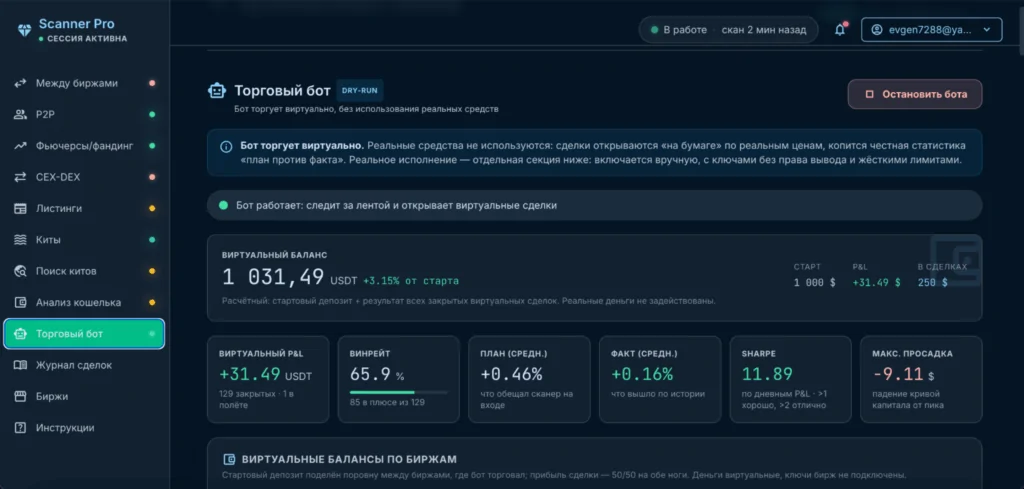This screenshot has width=1024, height=489.
Task: Stop the bot with Остановить бота button
Action: click(x=915, y=94)
